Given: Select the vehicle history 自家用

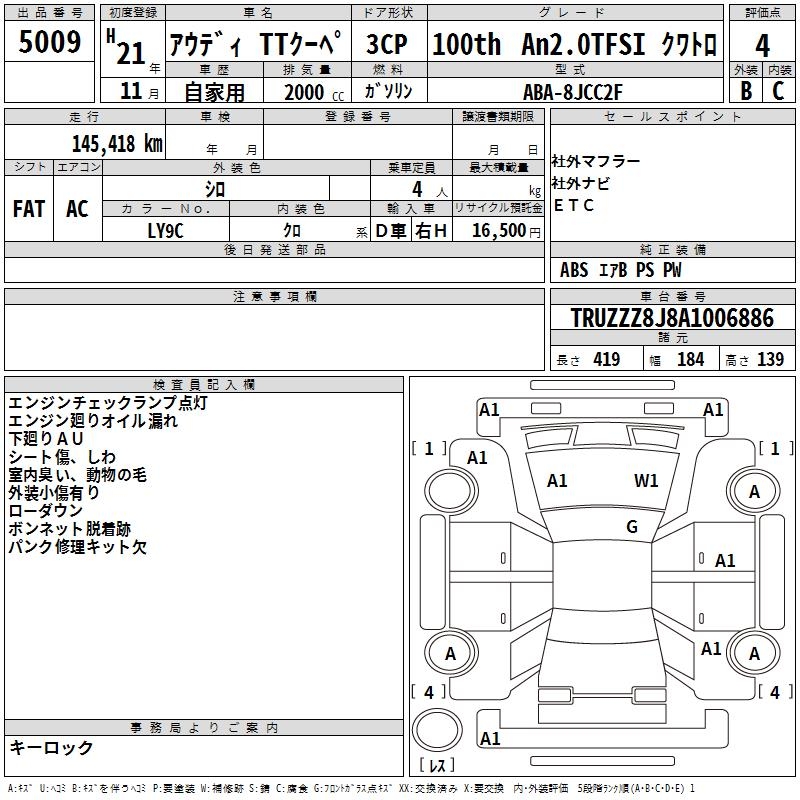Looking at the screenshot, I should point(214,92).
